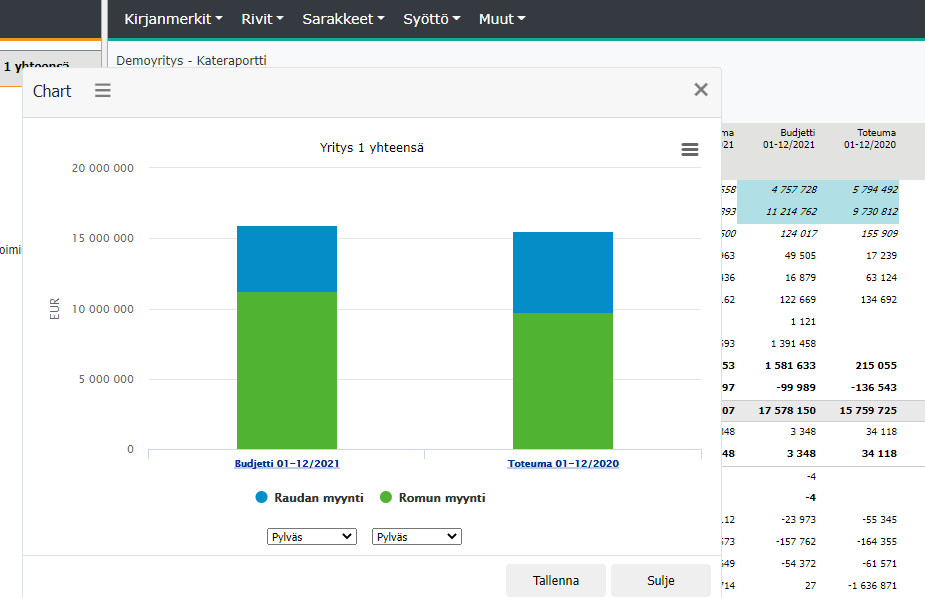Click the blue segment of Budjetti bar
Image resolution: width=925 pixels, height=598 pixels.
pos(286,258)
